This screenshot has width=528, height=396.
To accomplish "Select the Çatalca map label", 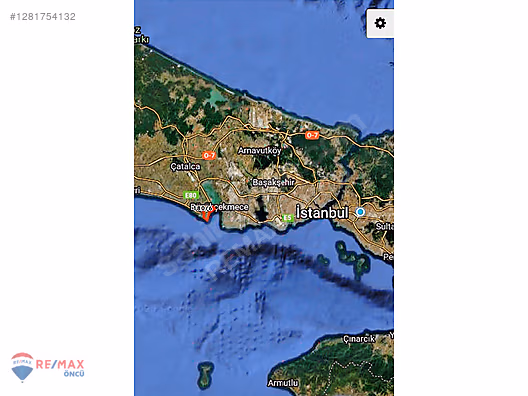I will pos(185,166).
